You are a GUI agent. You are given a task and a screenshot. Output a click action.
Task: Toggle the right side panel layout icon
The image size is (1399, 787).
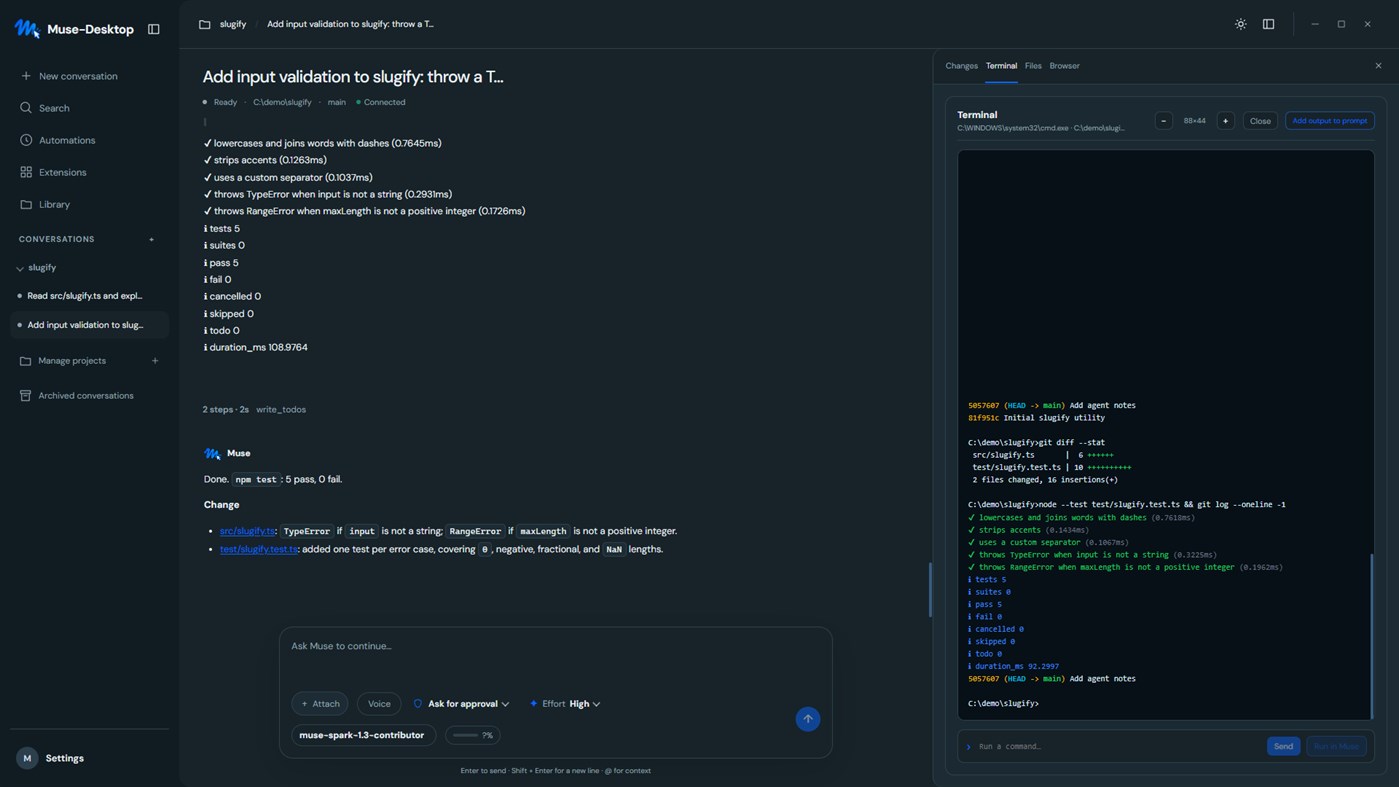click(1268, 24)
